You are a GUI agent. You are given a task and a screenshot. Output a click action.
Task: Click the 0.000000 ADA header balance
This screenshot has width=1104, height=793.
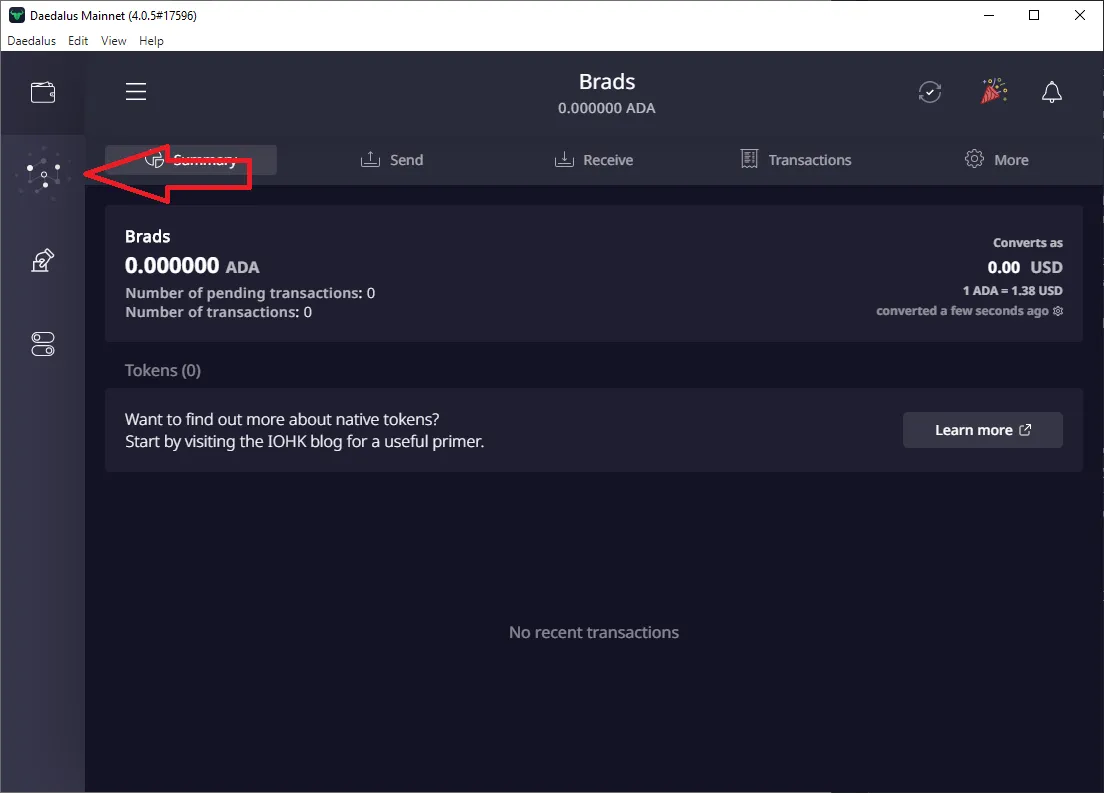(x=607, y=108)
